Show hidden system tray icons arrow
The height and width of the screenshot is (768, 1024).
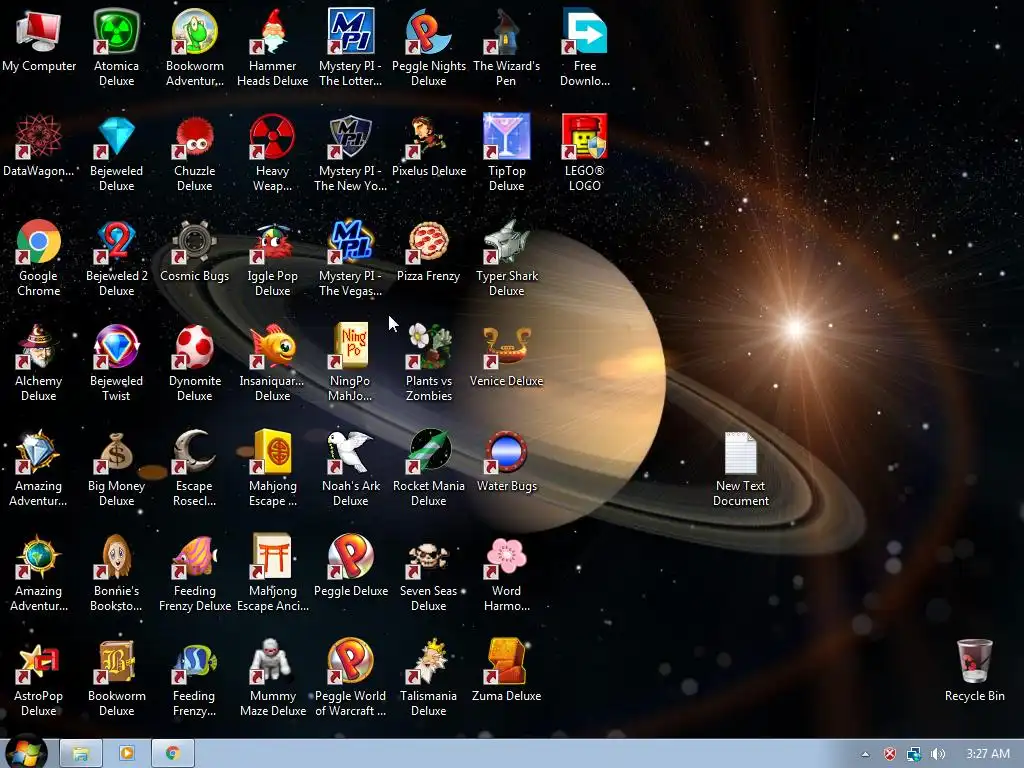click(865, 754)
